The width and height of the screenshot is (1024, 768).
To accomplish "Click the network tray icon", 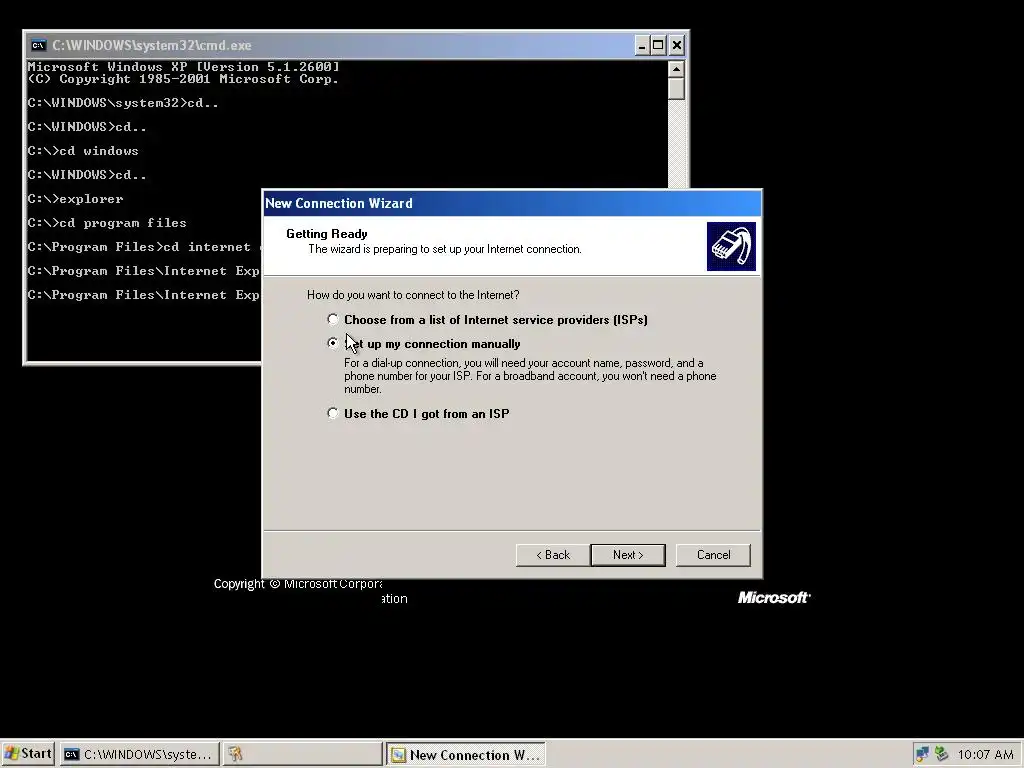I will pos(922,754).
